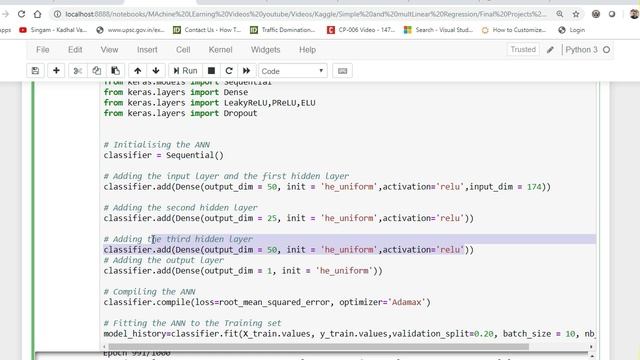Click scroll right arrow of code cell

(x=591, y=347)
